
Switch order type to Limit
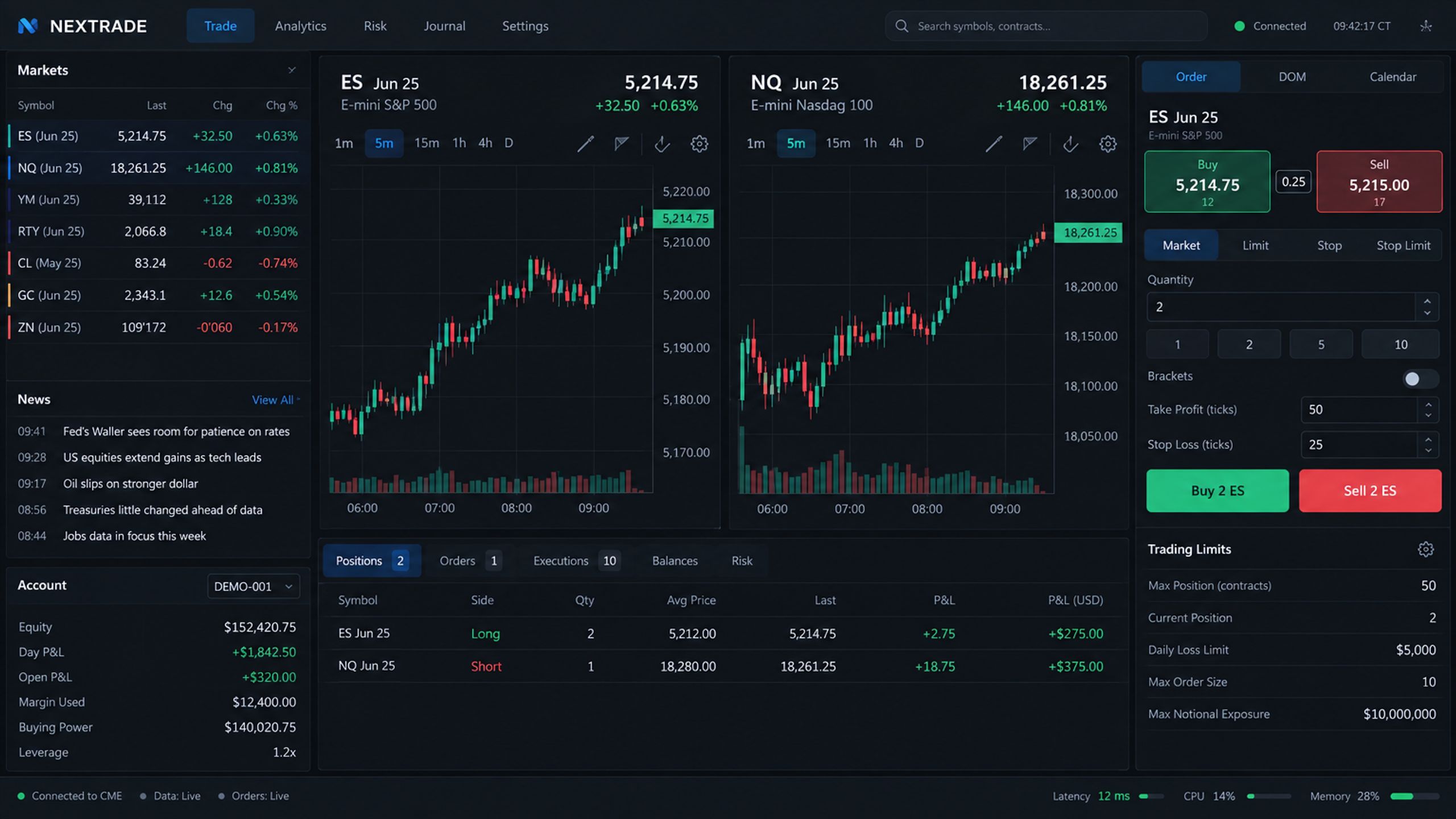pyautogui.click(x=1255, y=245)
